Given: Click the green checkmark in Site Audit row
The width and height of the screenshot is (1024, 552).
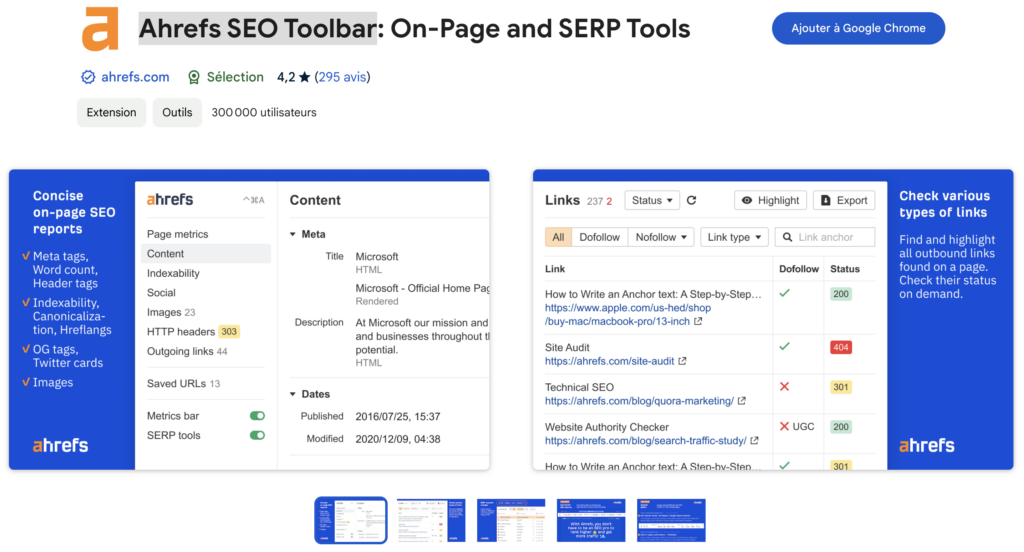Looking at the screenshot, I should coord(784,347).
